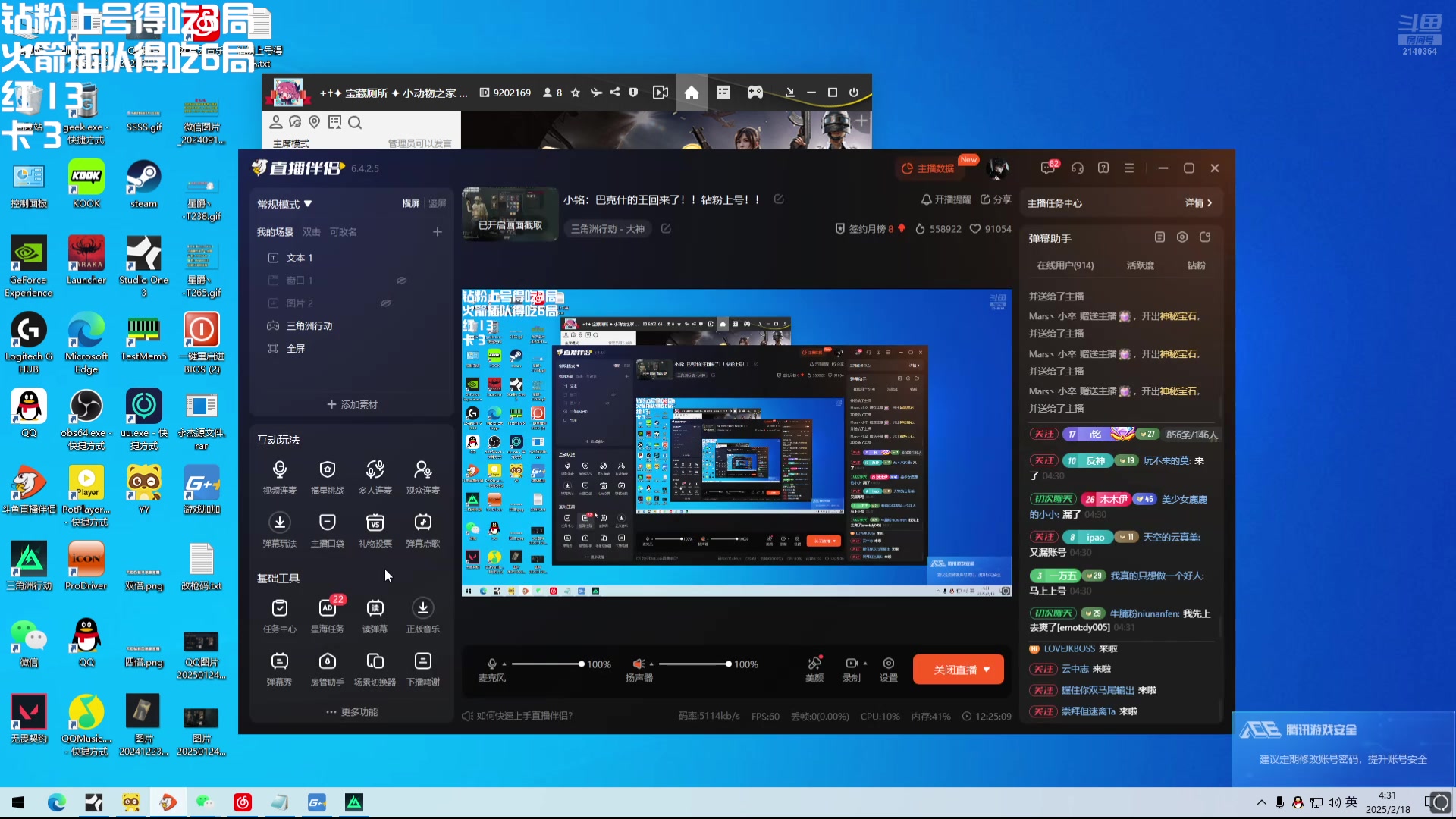Click home icon in YY window
1456x819 pixels.
pos(692,93)
